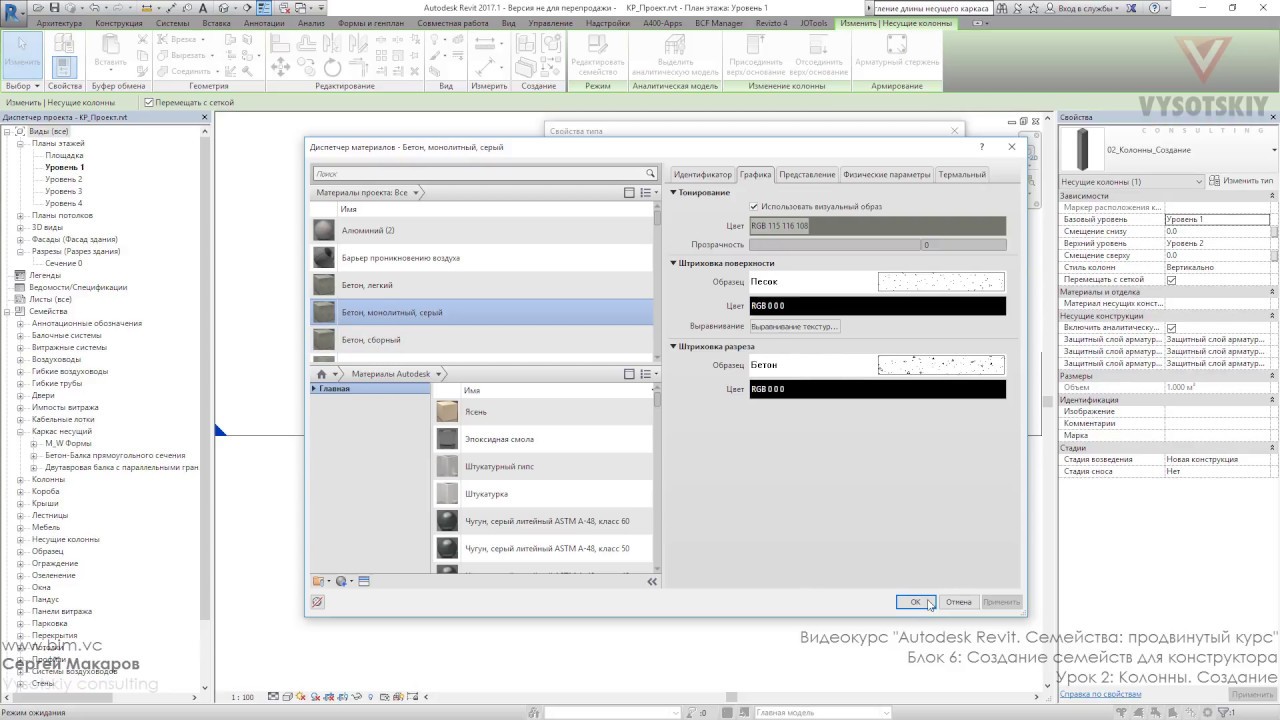
Task: Select 'Эпоксидная смола' in Autodesk materials list
Action: tap(543, 439)
